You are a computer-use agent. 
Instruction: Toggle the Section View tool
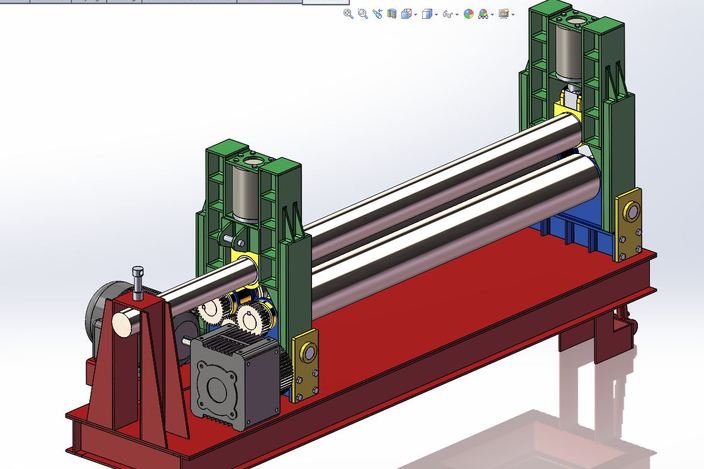(392, 14)
